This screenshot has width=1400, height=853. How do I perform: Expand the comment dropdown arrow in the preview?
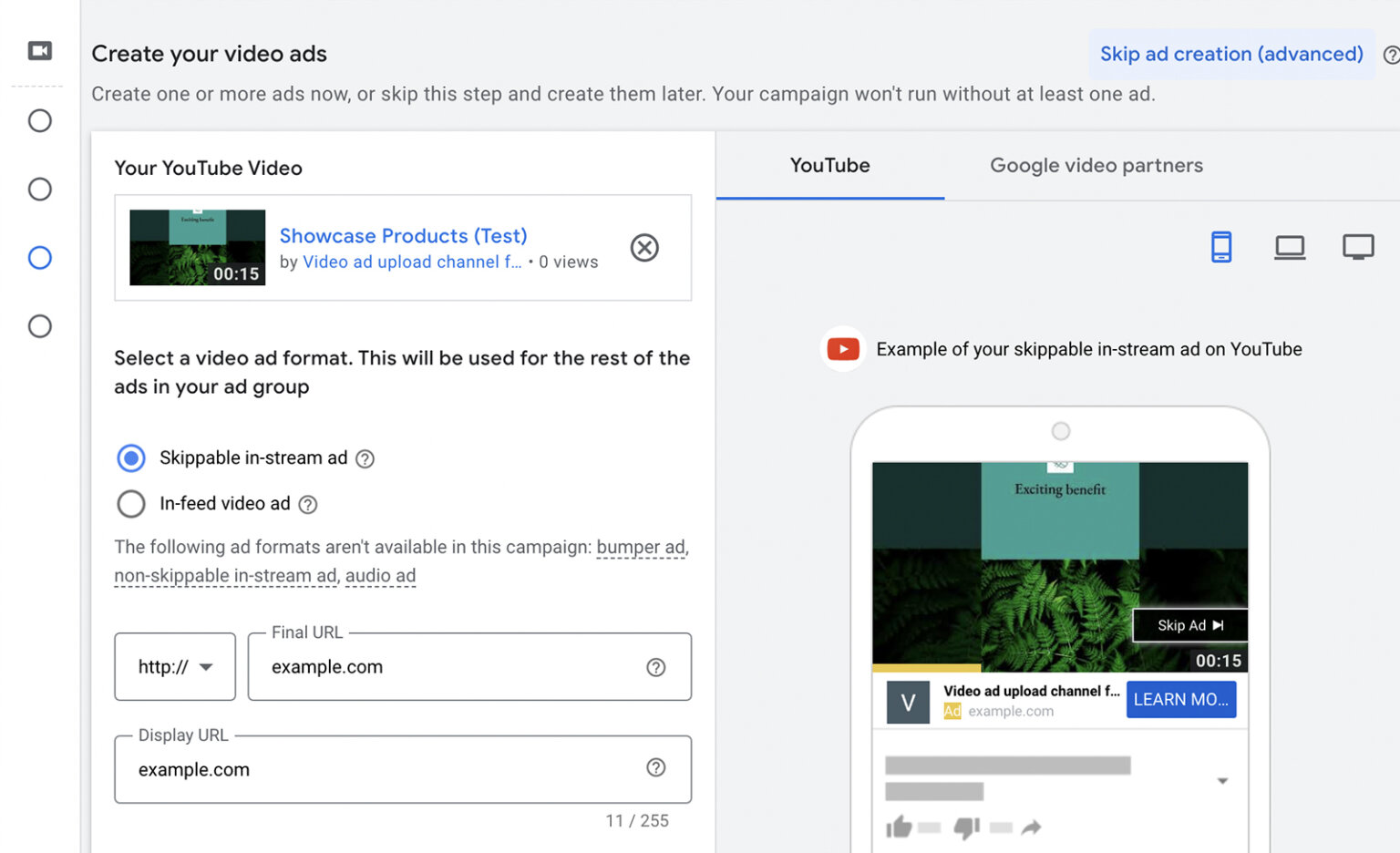(1221, 780)
